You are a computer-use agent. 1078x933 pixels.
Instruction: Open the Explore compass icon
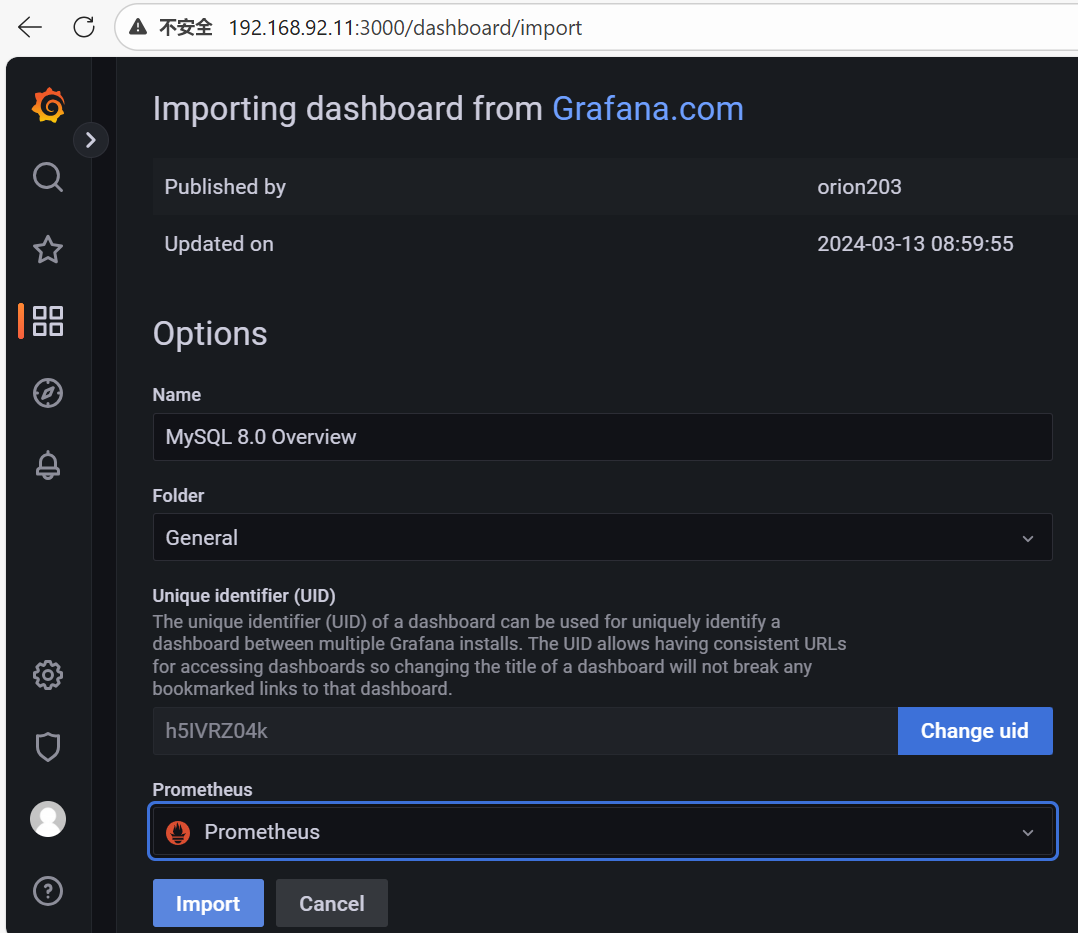(48, 393)
